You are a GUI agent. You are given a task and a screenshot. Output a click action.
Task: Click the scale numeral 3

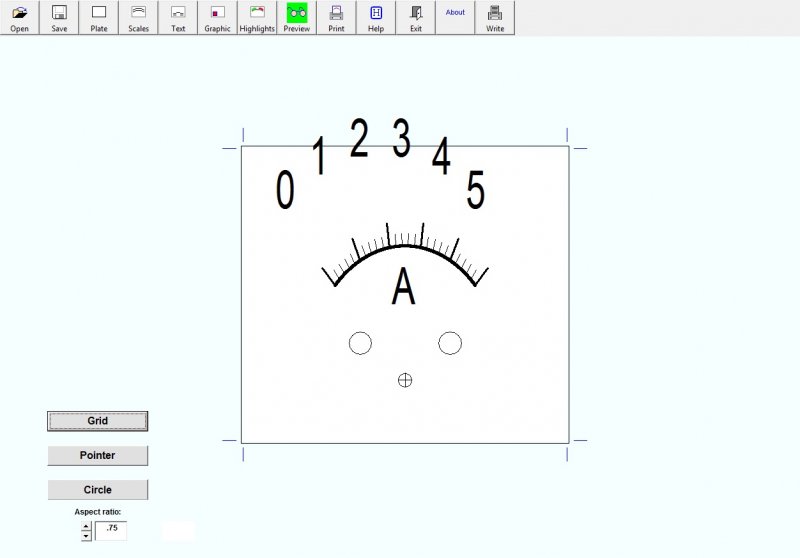402,137
